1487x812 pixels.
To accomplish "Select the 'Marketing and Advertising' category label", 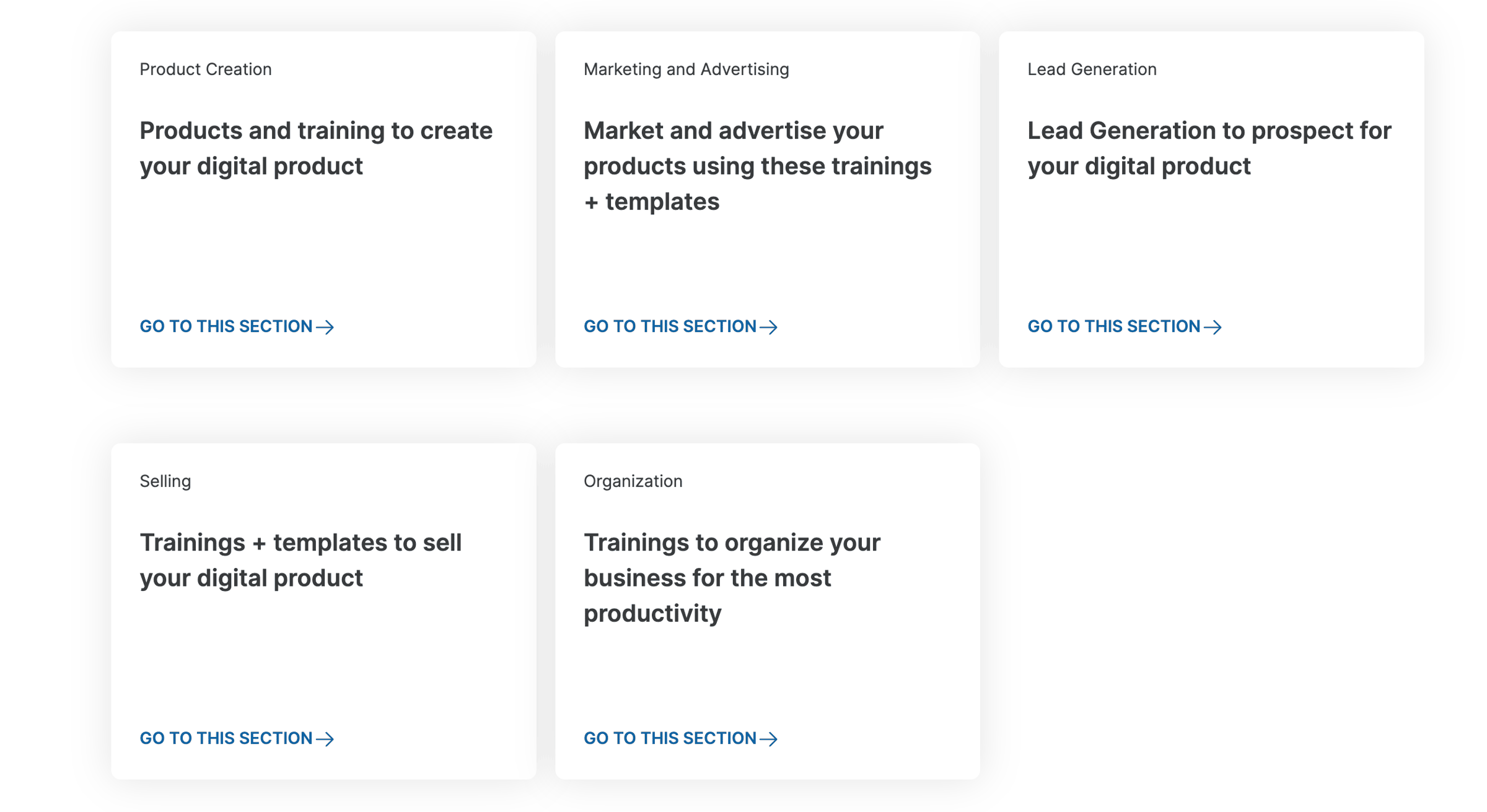I will click(x=686, y=69).
